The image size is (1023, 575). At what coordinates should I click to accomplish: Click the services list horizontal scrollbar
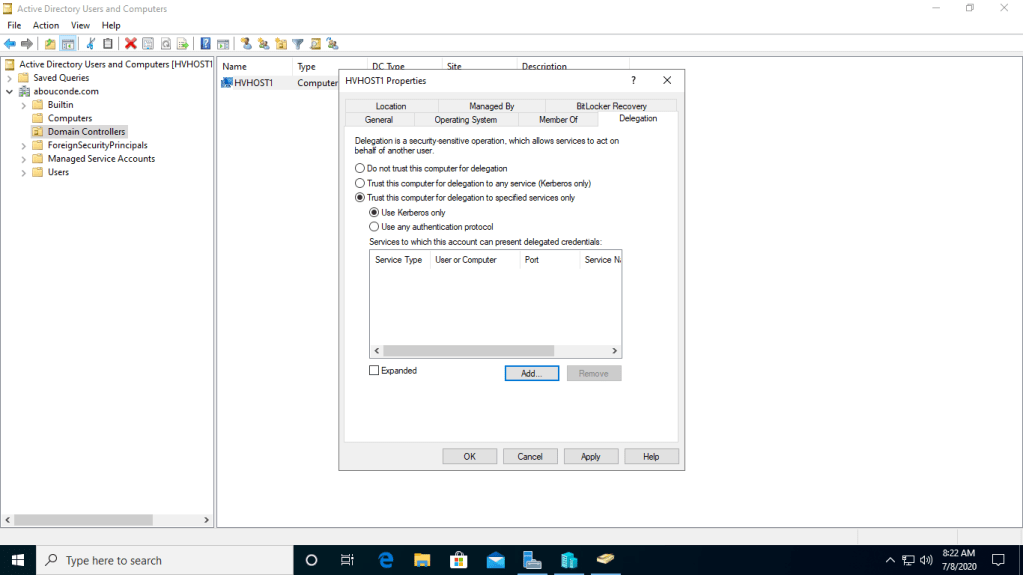468,351
